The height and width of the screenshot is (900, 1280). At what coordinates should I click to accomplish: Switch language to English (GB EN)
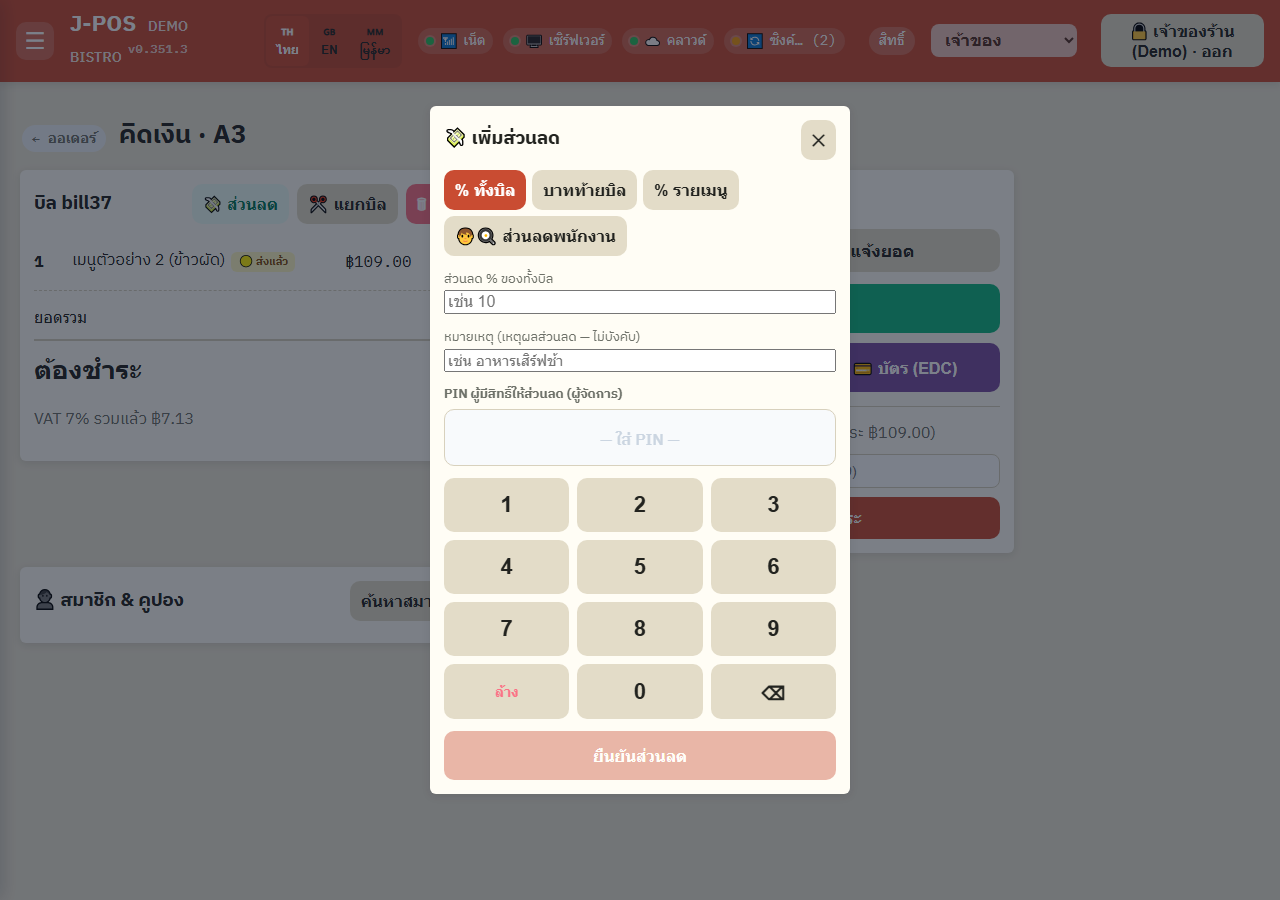(329, 41)
